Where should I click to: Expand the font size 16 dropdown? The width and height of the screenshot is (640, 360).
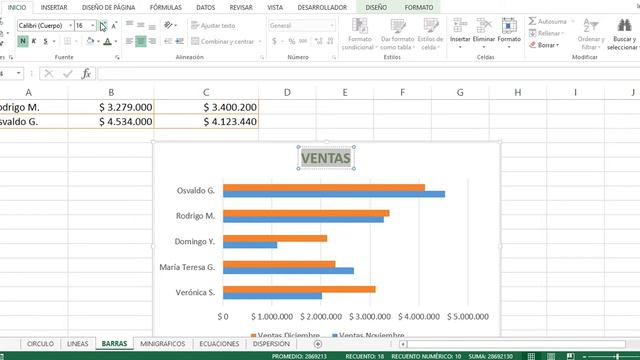pos(93,25)
